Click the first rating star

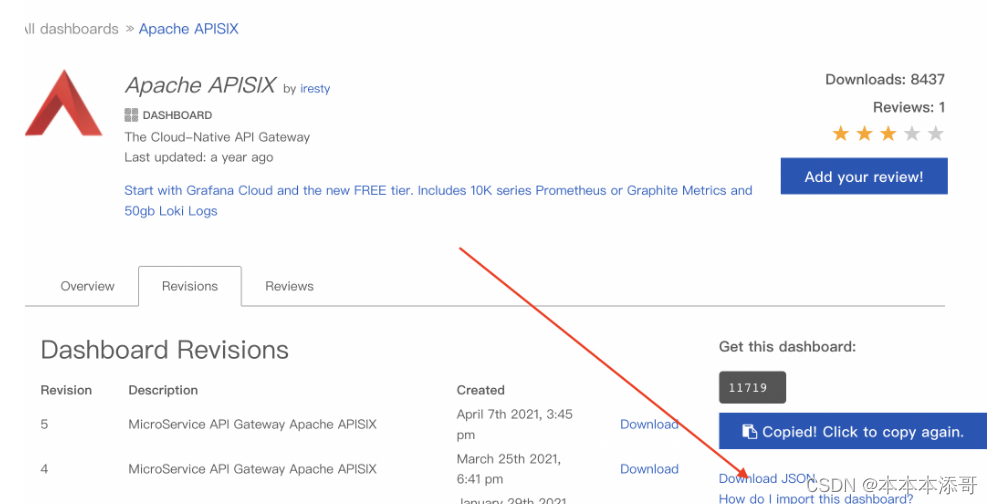[840, 134]
